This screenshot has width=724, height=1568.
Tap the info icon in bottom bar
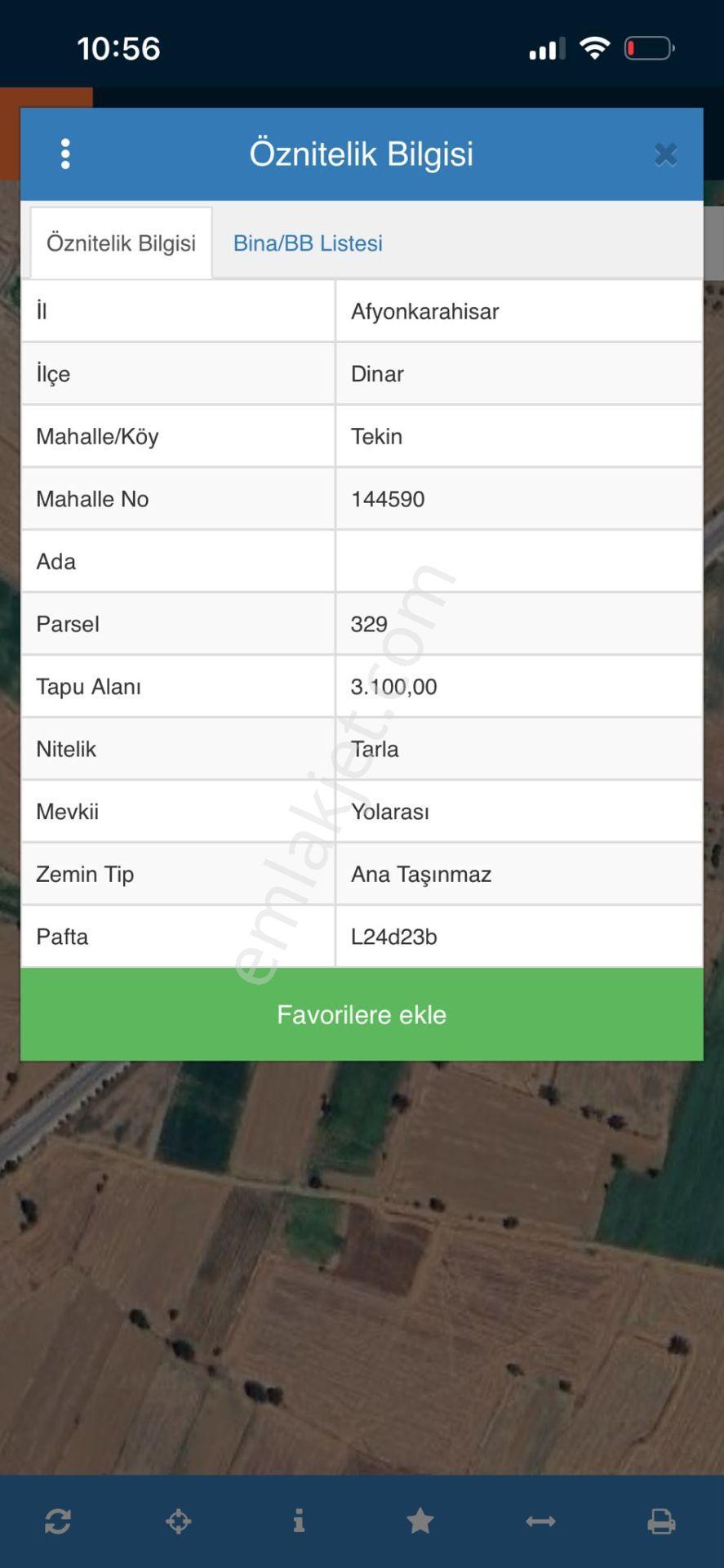299,1520
